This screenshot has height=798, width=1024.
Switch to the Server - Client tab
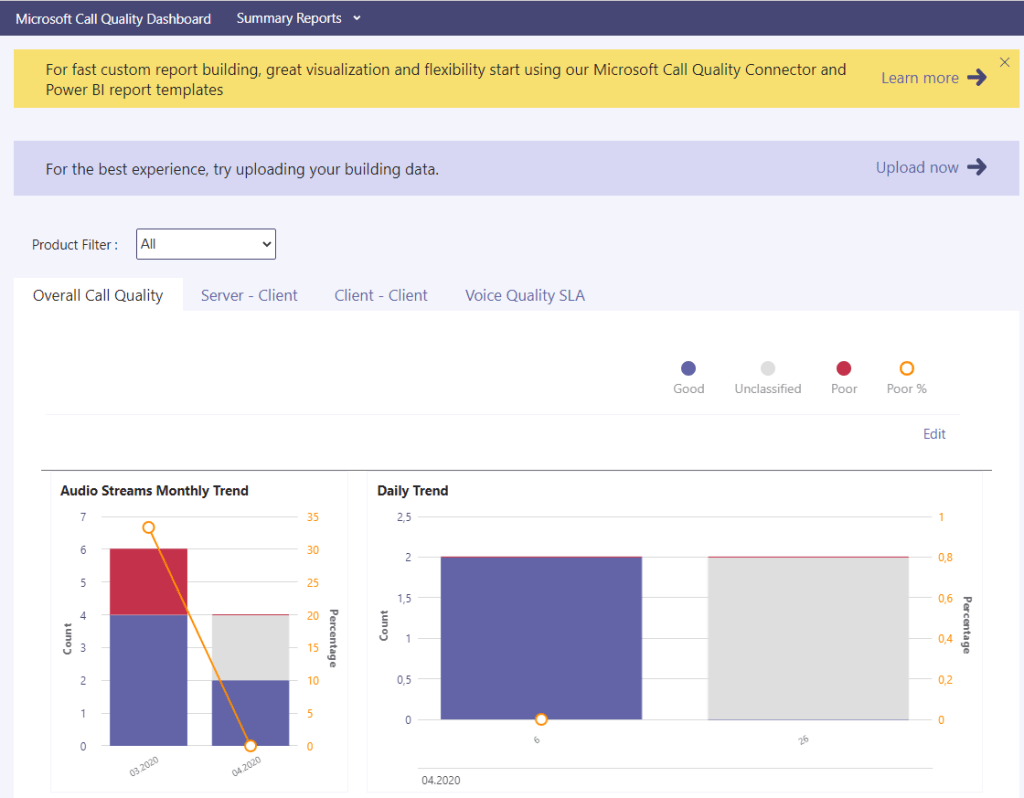(249, 295)
